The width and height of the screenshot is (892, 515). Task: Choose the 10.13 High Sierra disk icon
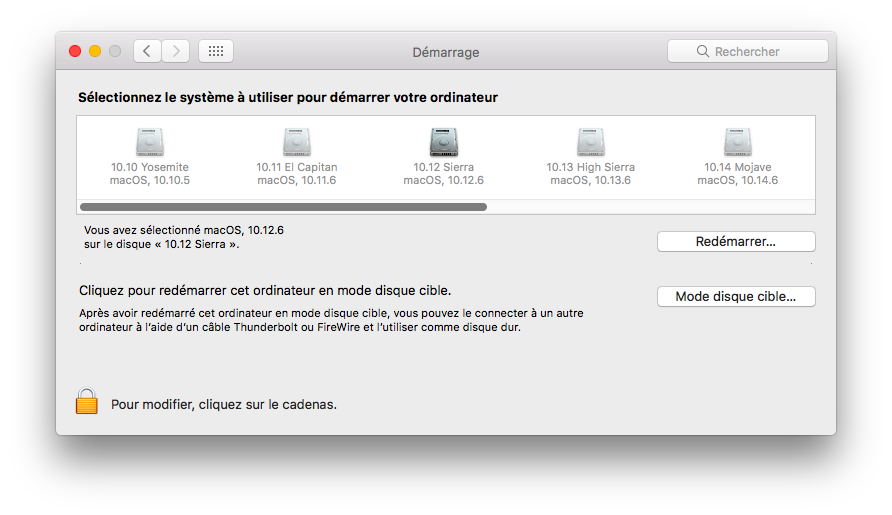click(590, 142)
